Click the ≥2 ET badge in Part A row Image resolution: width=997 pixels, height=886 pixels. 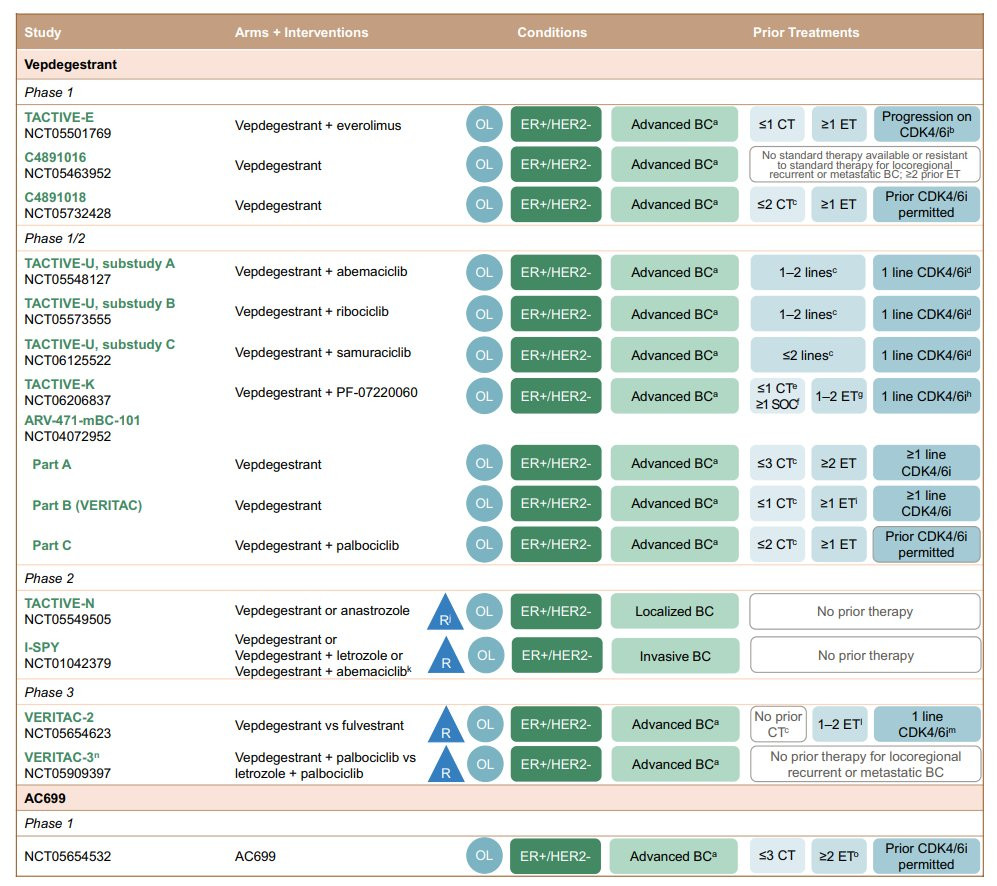[x=838, y=463]
